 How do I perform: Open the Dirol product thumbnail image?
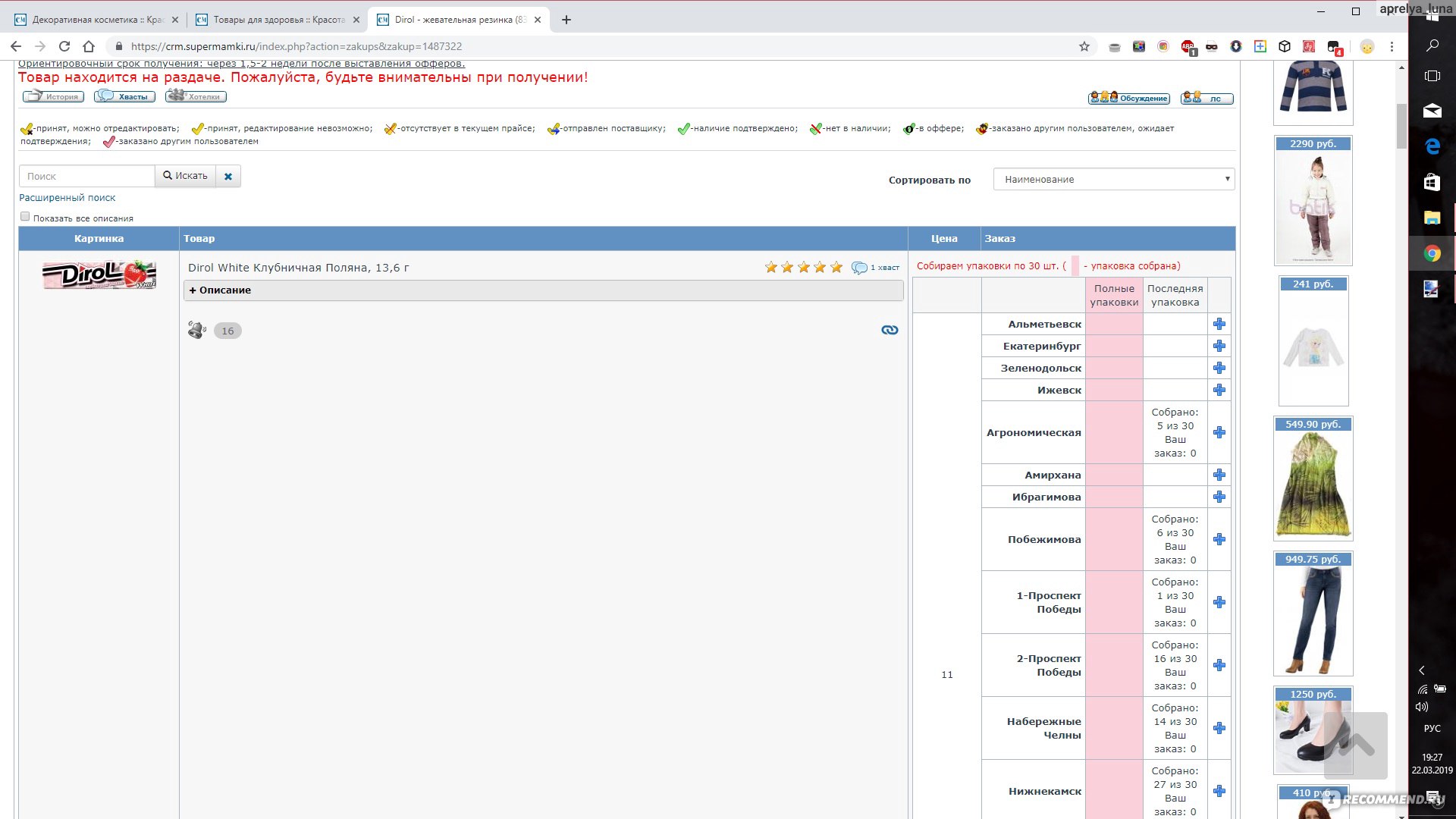[x=99, y=275]
